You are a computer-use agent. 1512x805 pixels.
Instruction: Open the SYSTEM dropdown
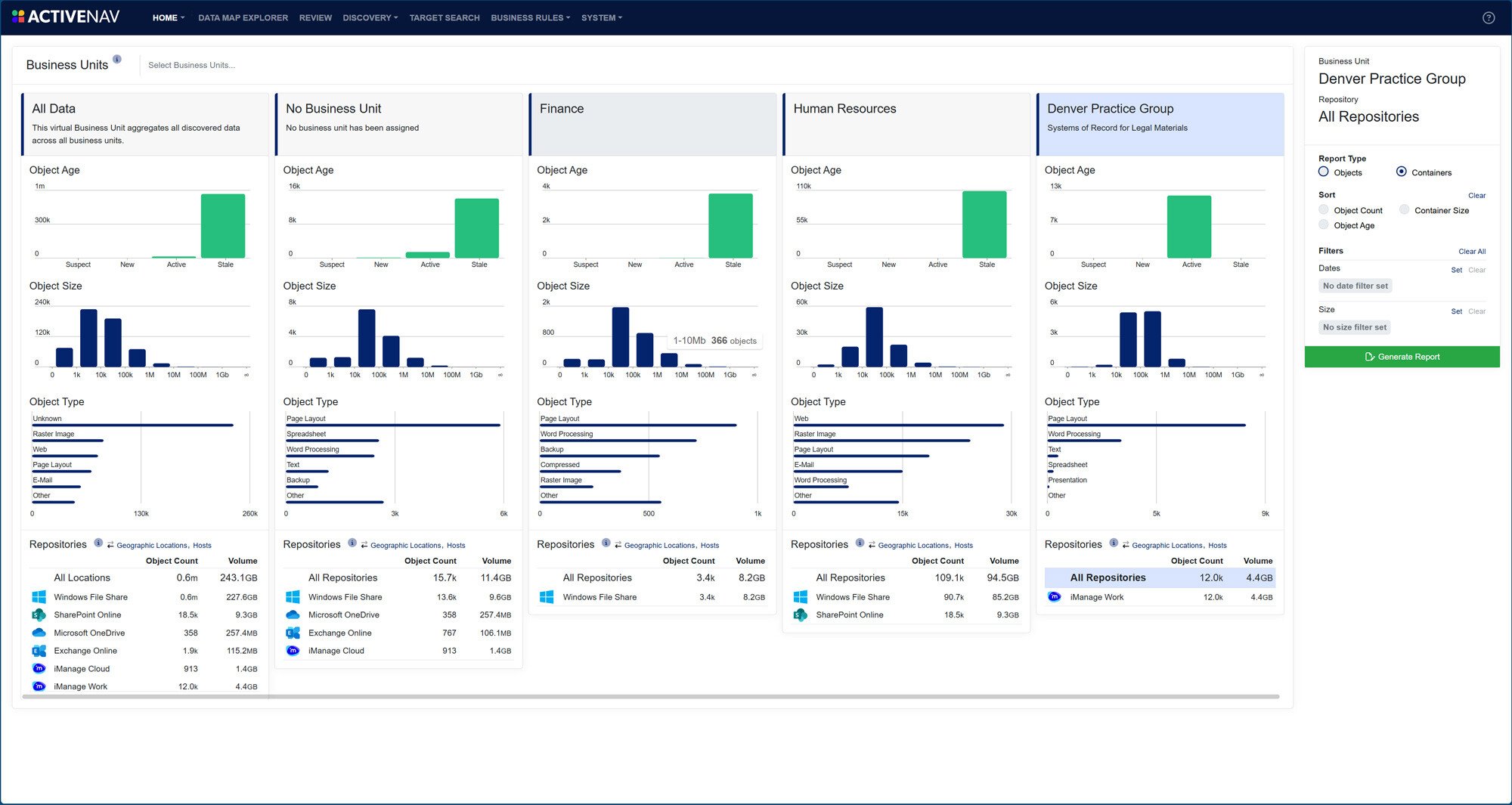(x=602, y=17)
